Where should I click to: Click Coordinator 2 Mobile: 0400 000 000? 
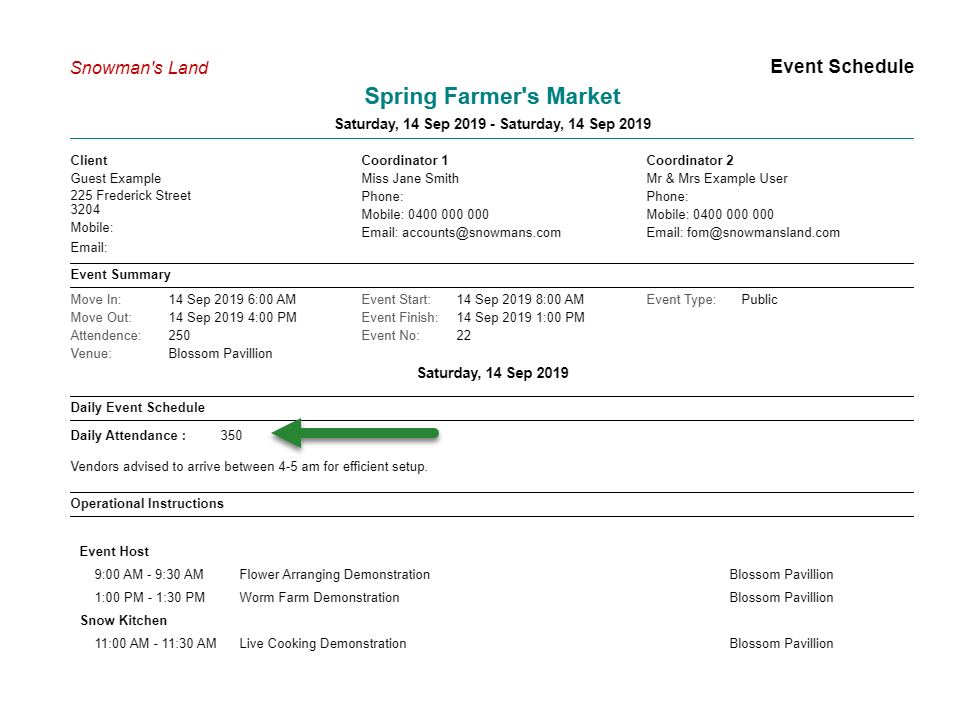click(x=710, y=214)
